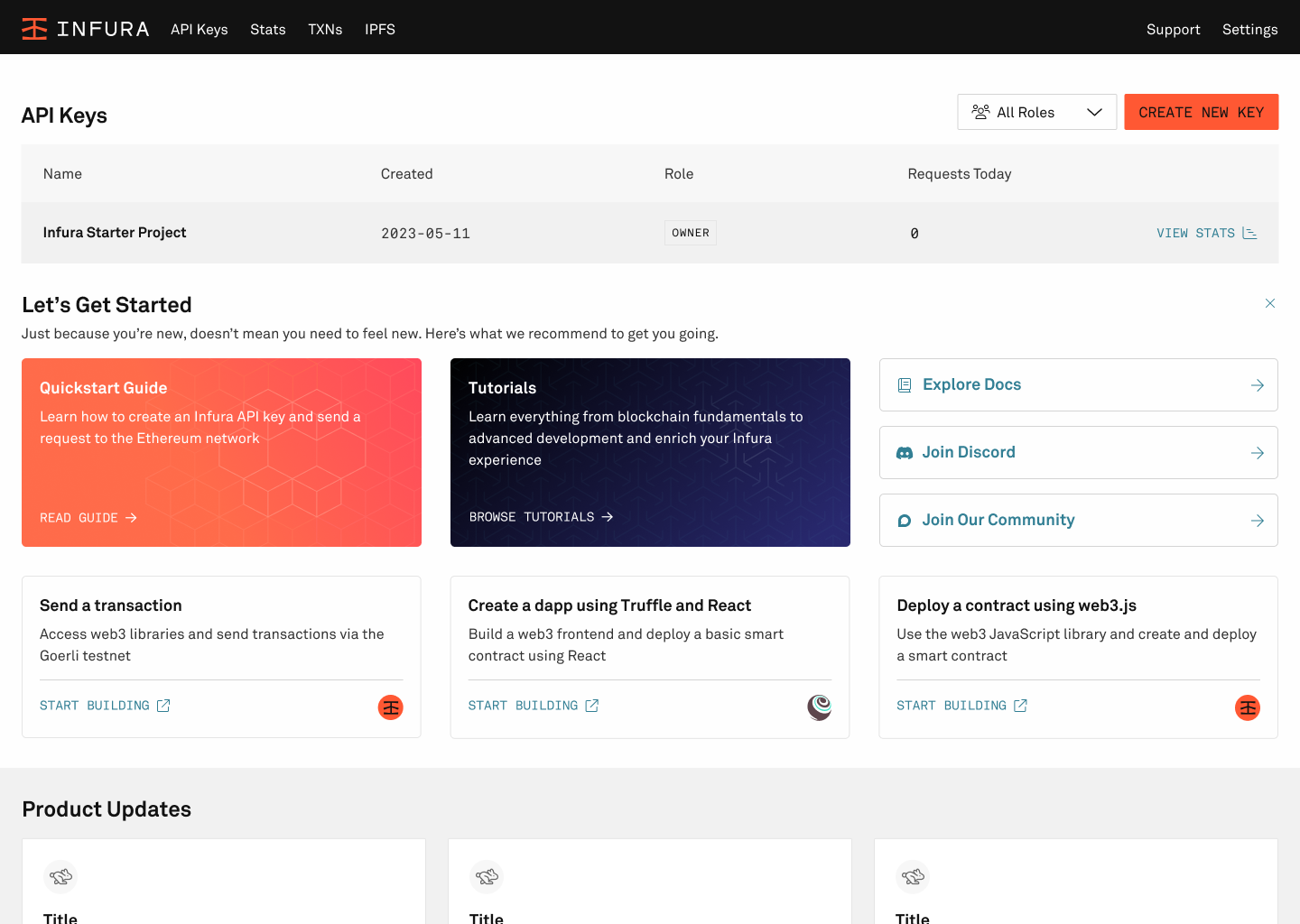The image size is (1300, 924).
Task: Click the Discord logo icon
Action: click(x=905, y=453)
